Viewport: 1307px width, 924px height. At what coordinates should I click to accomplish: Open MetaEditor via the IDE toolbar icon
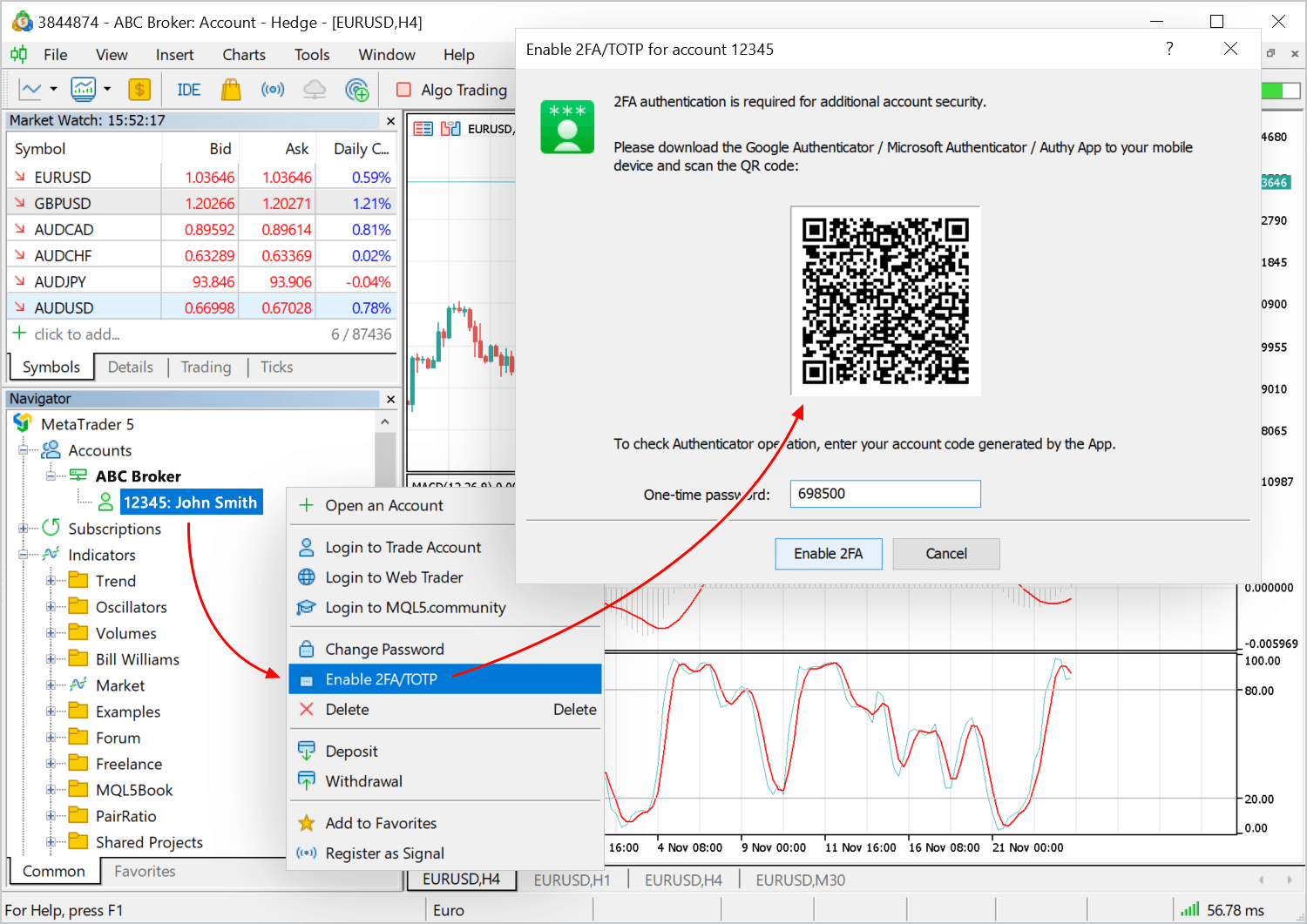click(188, 89)
